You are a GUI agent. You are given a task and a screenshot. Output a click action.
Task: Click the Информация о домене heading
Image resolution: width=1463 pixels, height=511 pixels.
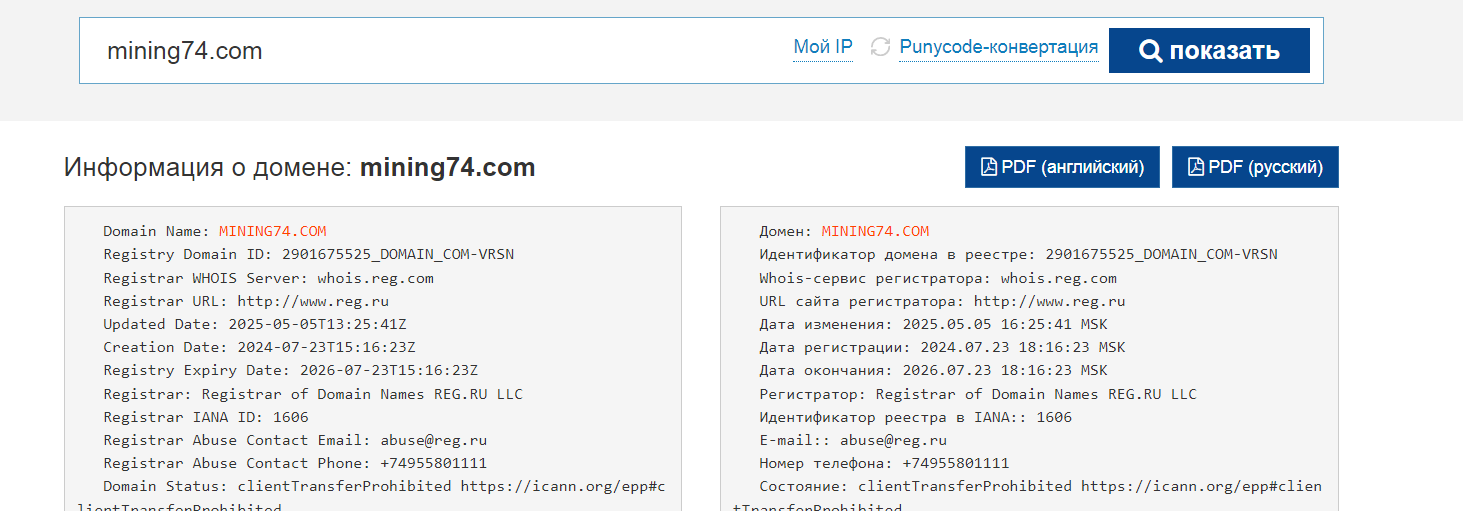point(299,167)
